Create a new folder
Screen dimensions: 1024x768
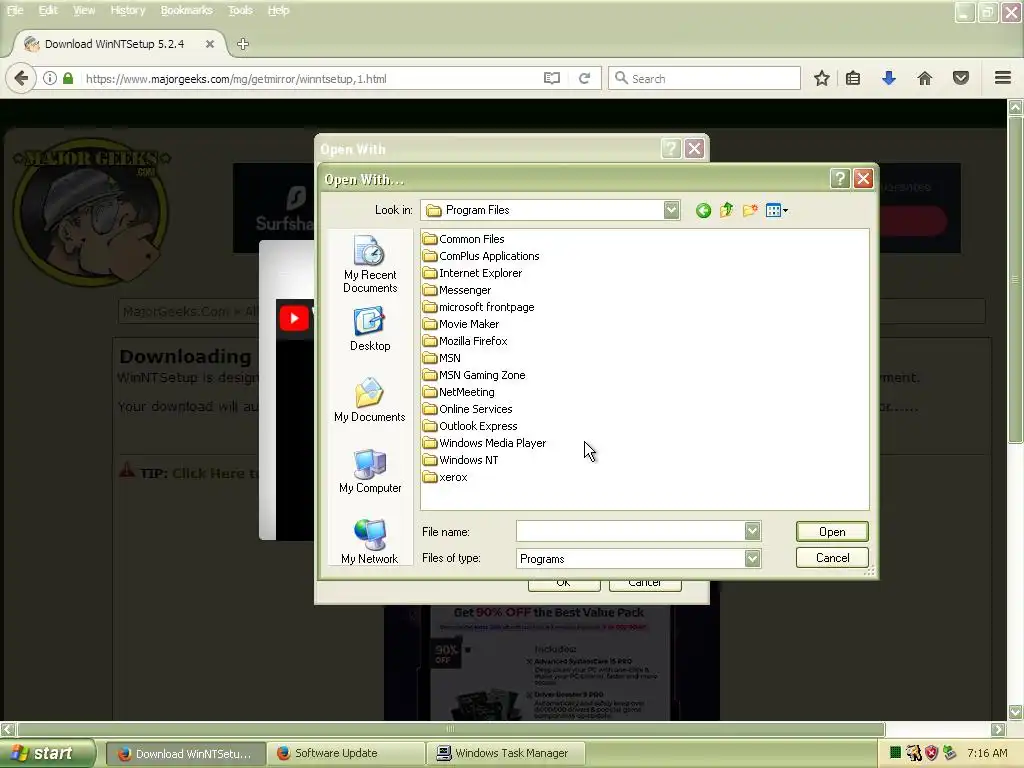750,210
